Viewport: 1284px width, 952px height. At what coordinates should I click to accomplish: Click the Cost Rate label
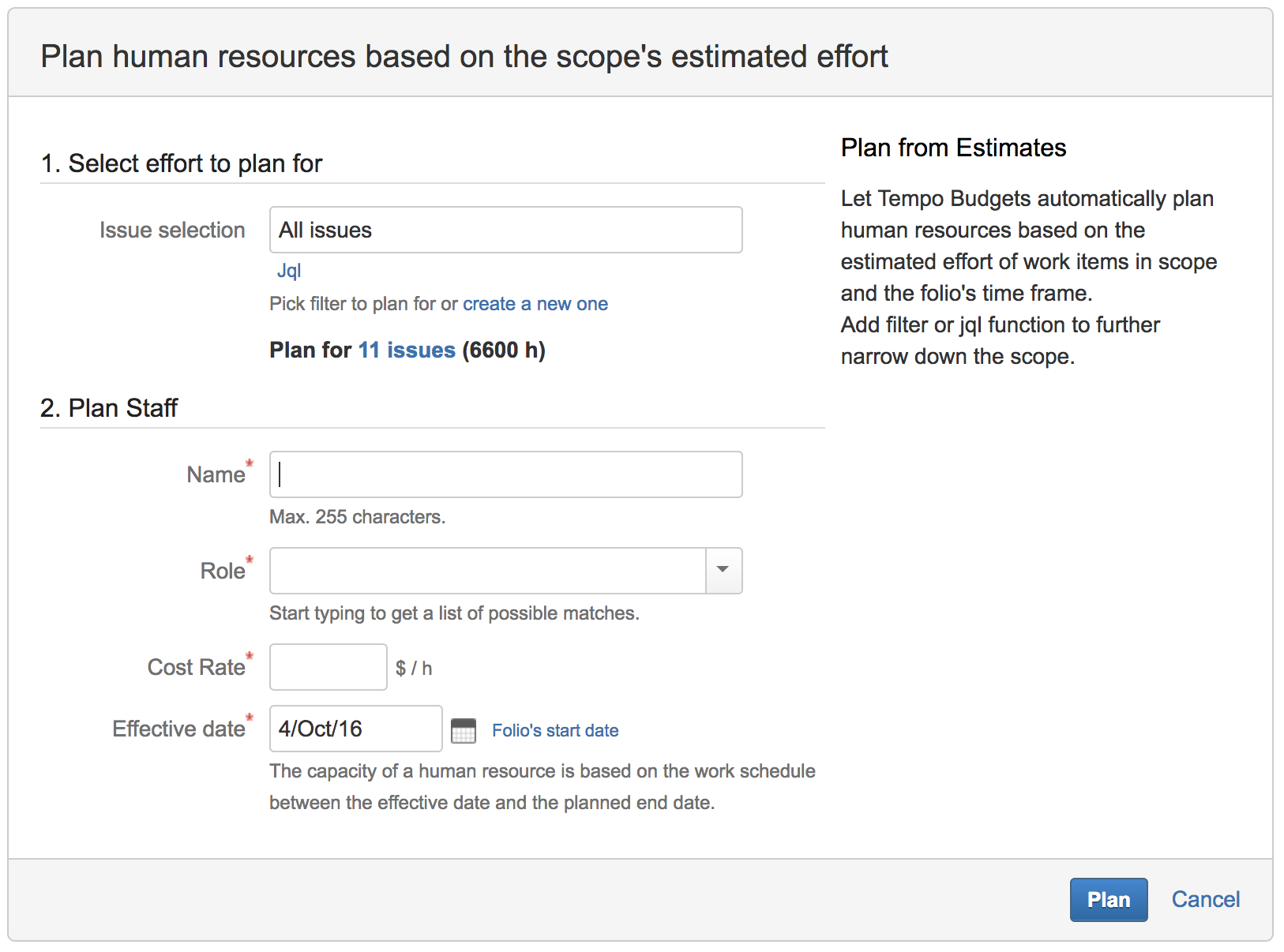pos(196,667)
